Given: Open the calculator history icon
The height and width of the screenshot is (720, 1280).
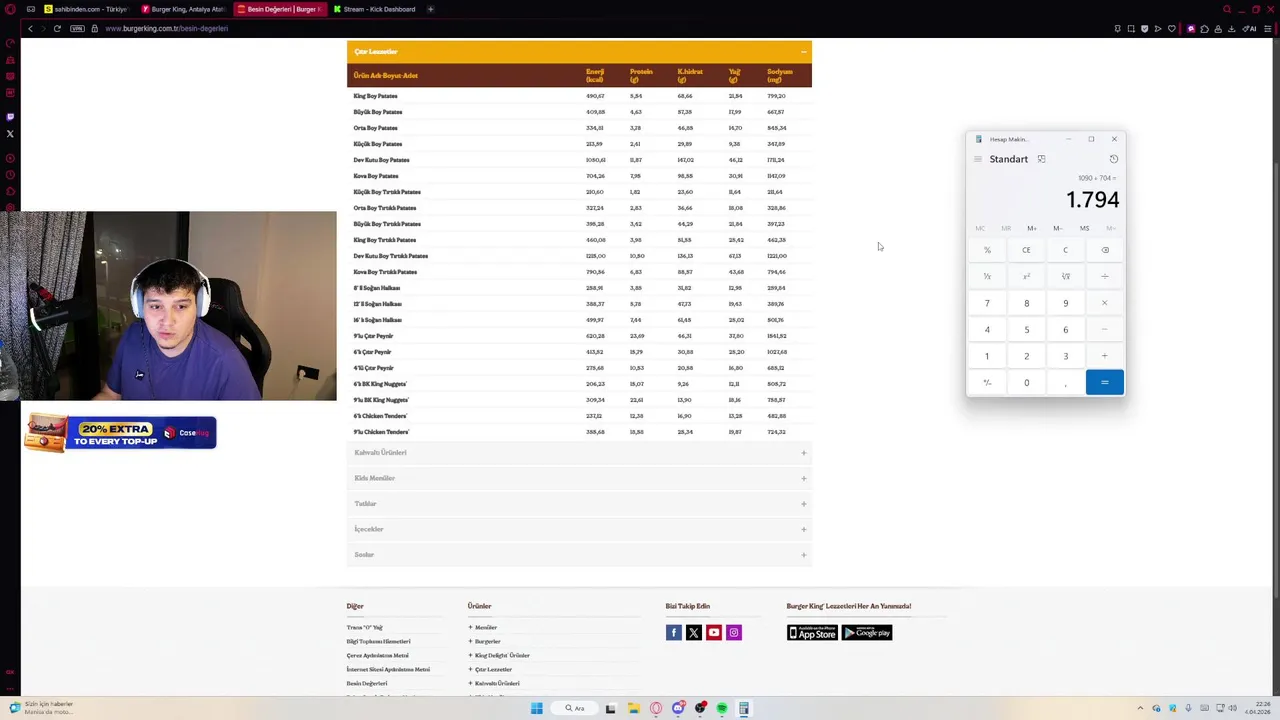Looking at the screenshot, I should point(1114,159).
